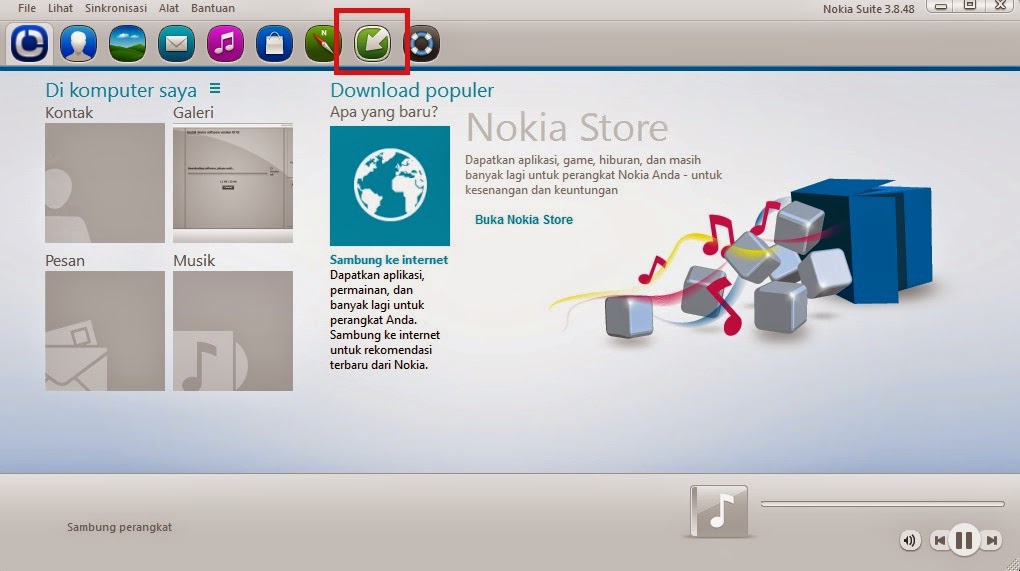Skip to previous track
This screenshot has width=1020, height=571.
(939, 540)
